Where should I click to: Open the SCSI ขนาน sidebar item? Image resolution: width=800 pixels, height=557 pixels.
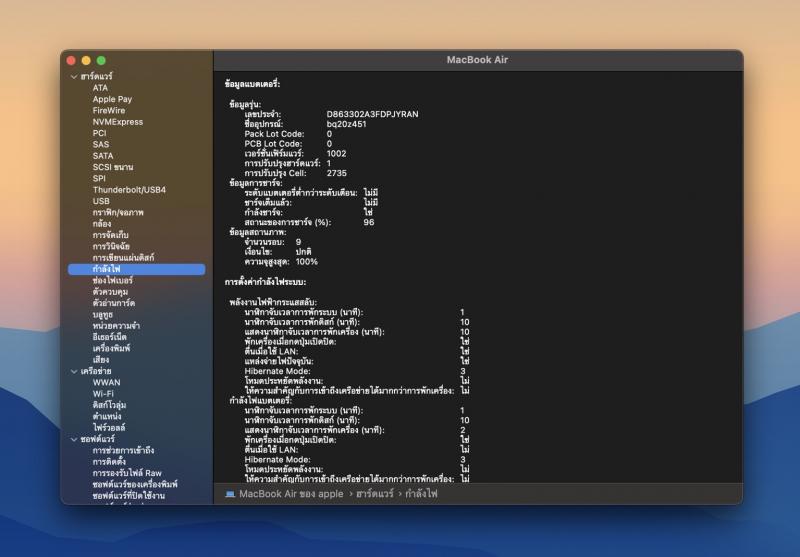pyautogui.click(x=113, y=167)
